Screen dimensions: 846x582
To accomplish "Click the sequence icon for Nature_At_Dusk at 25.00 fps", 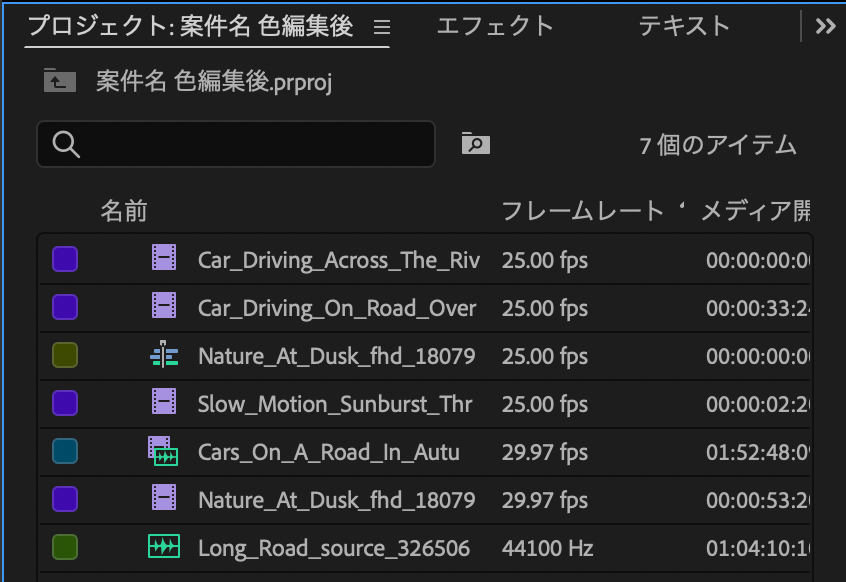I will click(164, 355).
